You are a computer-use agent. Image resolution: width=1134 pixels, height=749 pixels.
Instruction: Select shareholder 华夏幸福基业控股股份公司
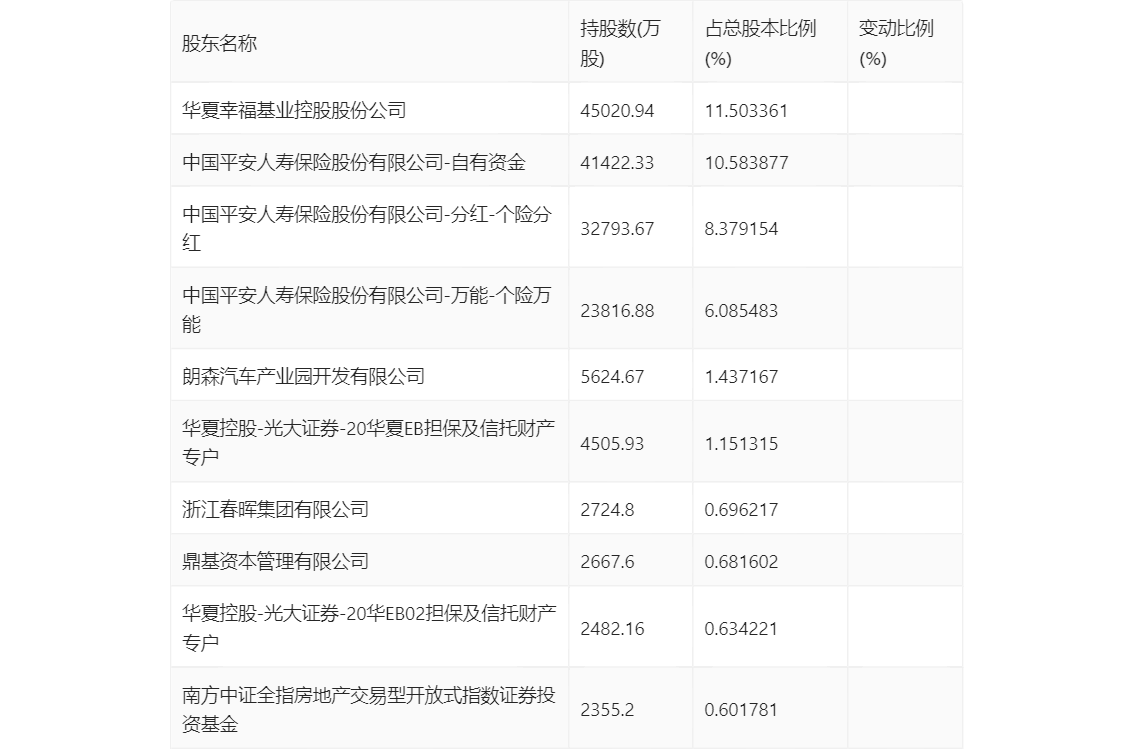point(294,111)
